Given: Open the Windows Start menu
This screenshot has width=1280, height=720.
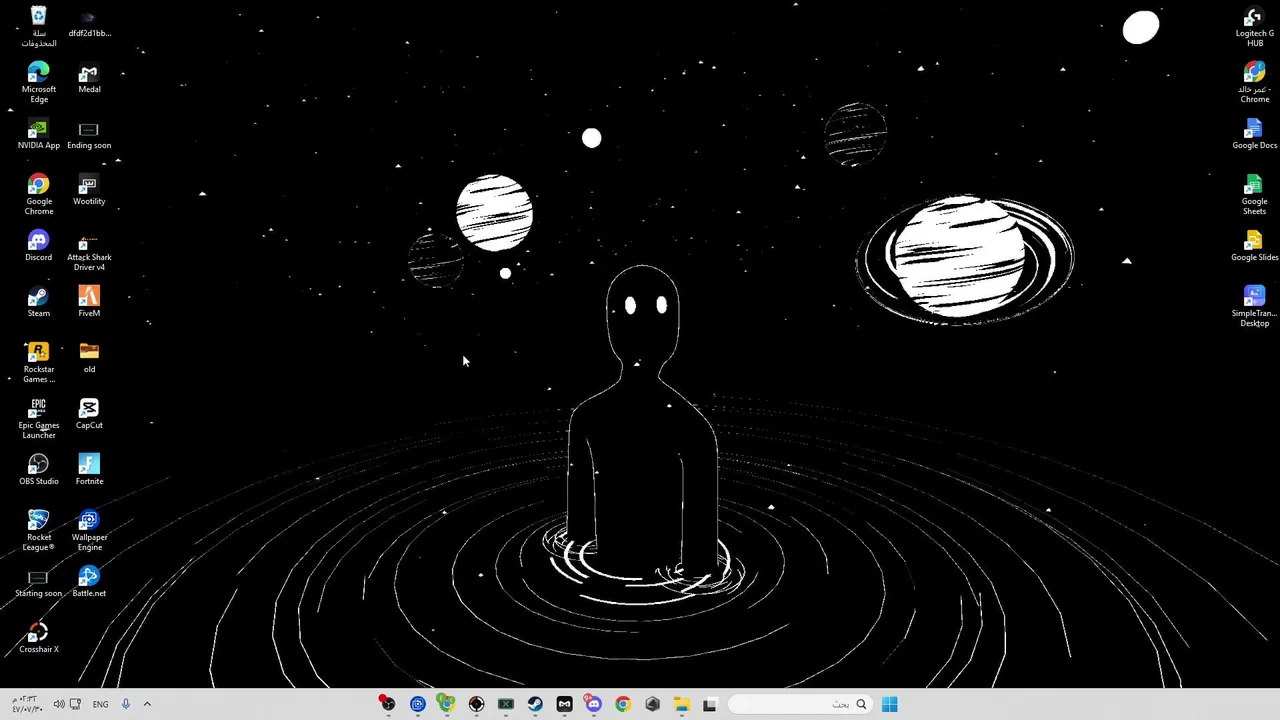Looking at the screenshot, I should [x=889, y=704].
